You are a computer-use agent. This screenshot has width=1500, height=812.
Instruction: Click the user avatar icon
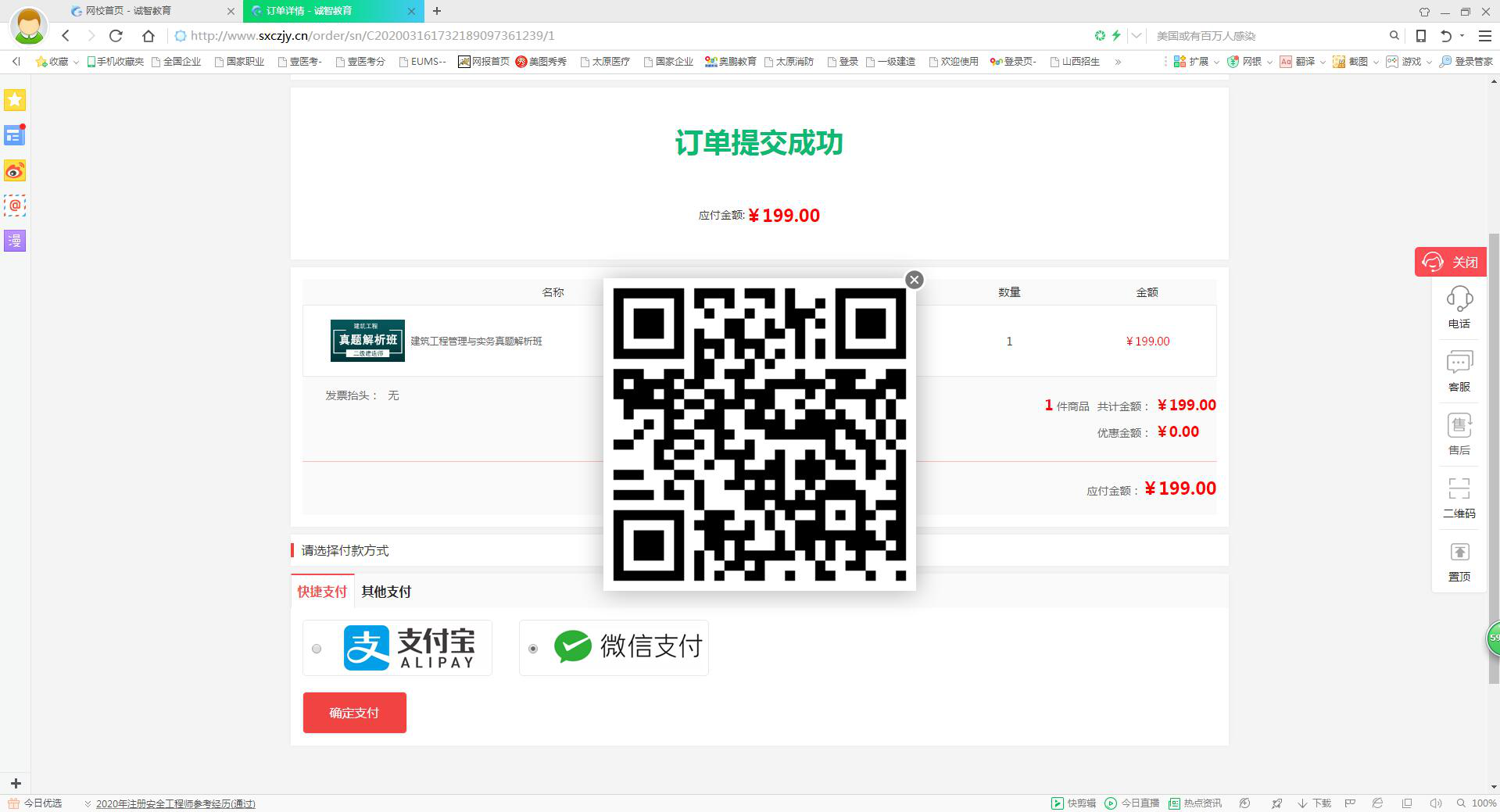click(x=29, y=26)
